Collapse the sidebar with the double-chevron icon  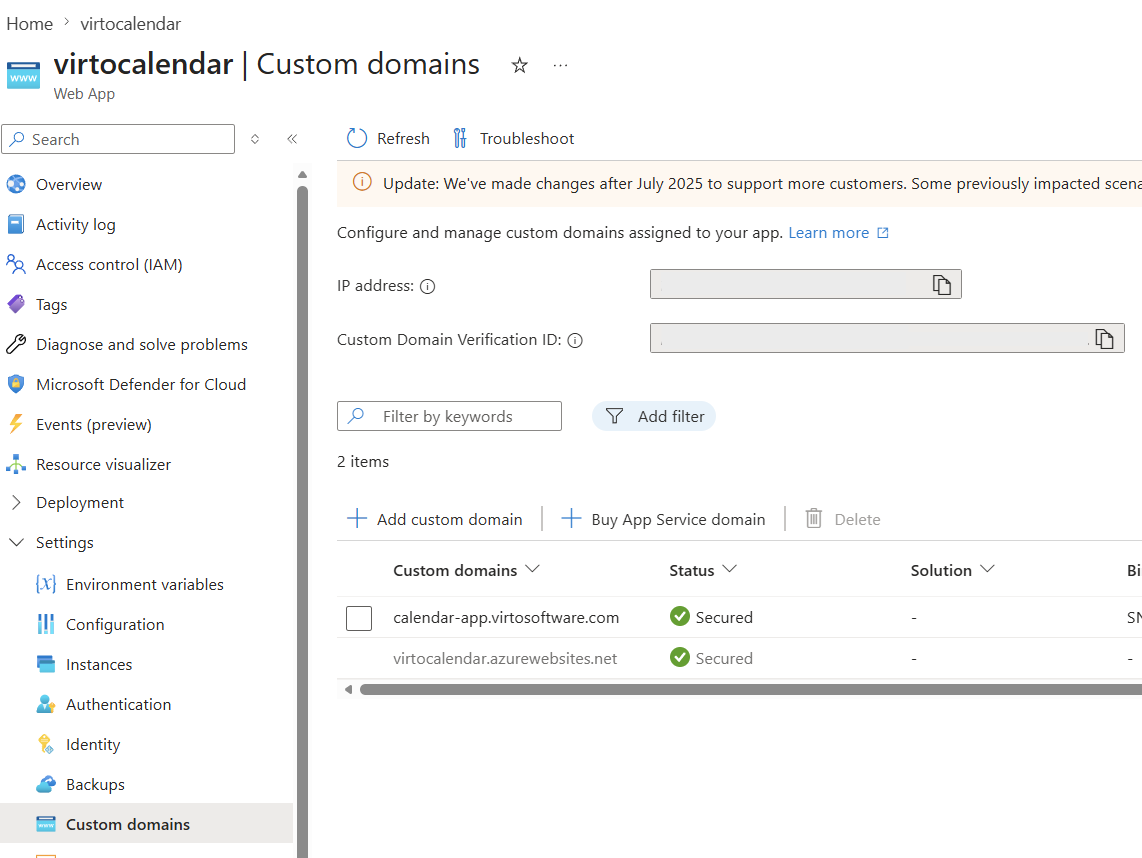pos(292,139)
